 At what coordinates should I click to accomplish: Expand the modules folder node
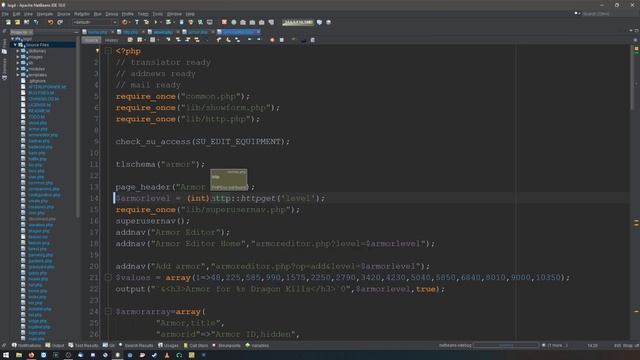(x=18, y=69)
